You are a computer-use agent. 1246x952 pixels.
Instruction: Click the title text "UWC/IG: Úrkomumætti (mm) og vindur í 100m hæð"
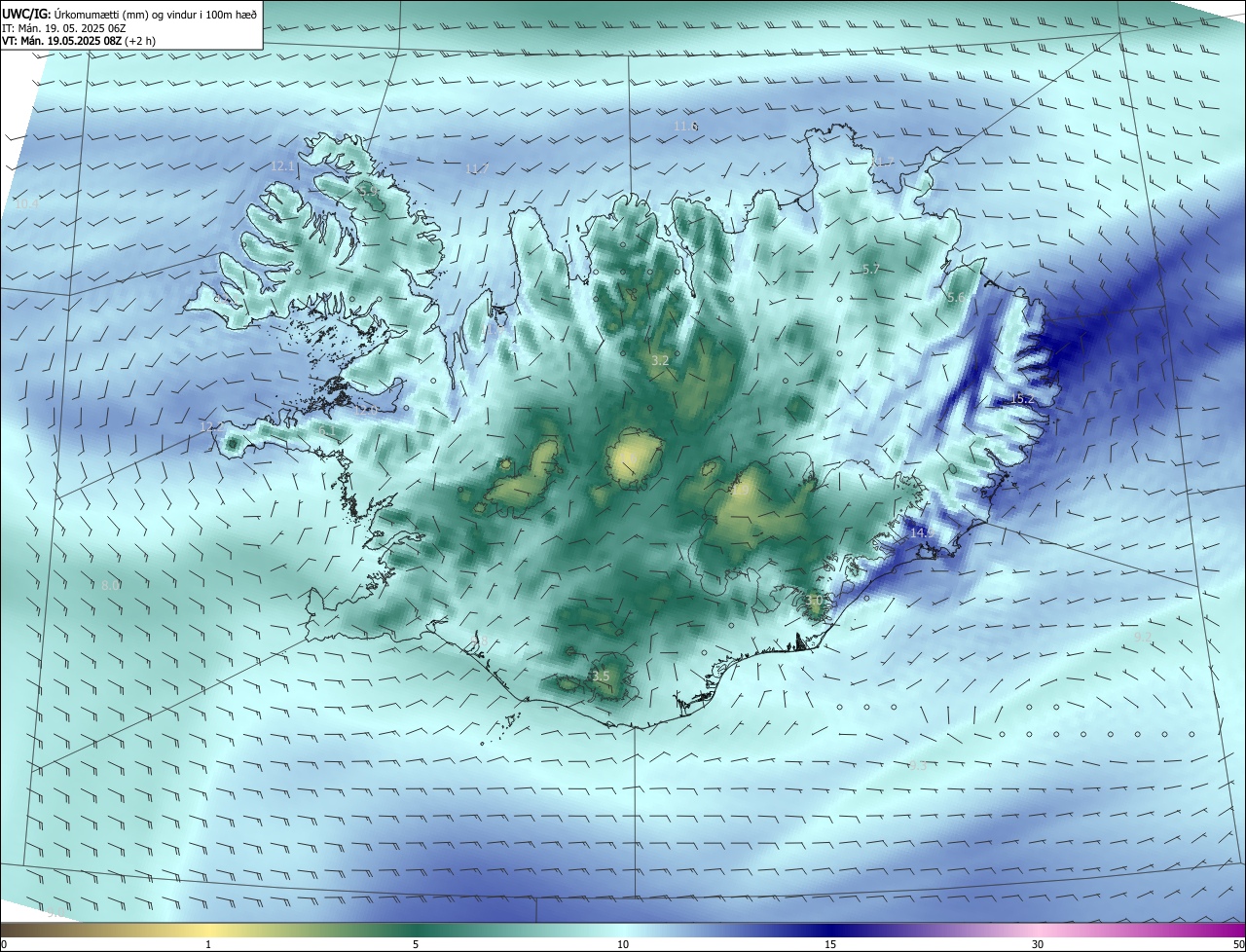tap(129, 14)
